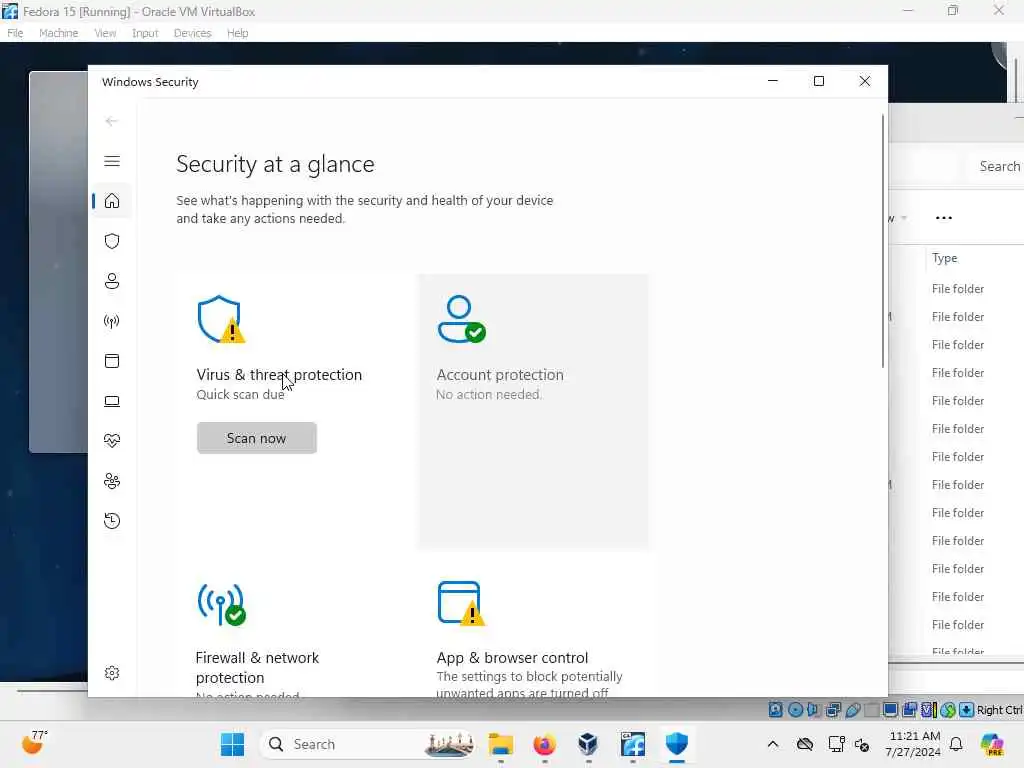Minimize the Windows Security window

point(773,81)
